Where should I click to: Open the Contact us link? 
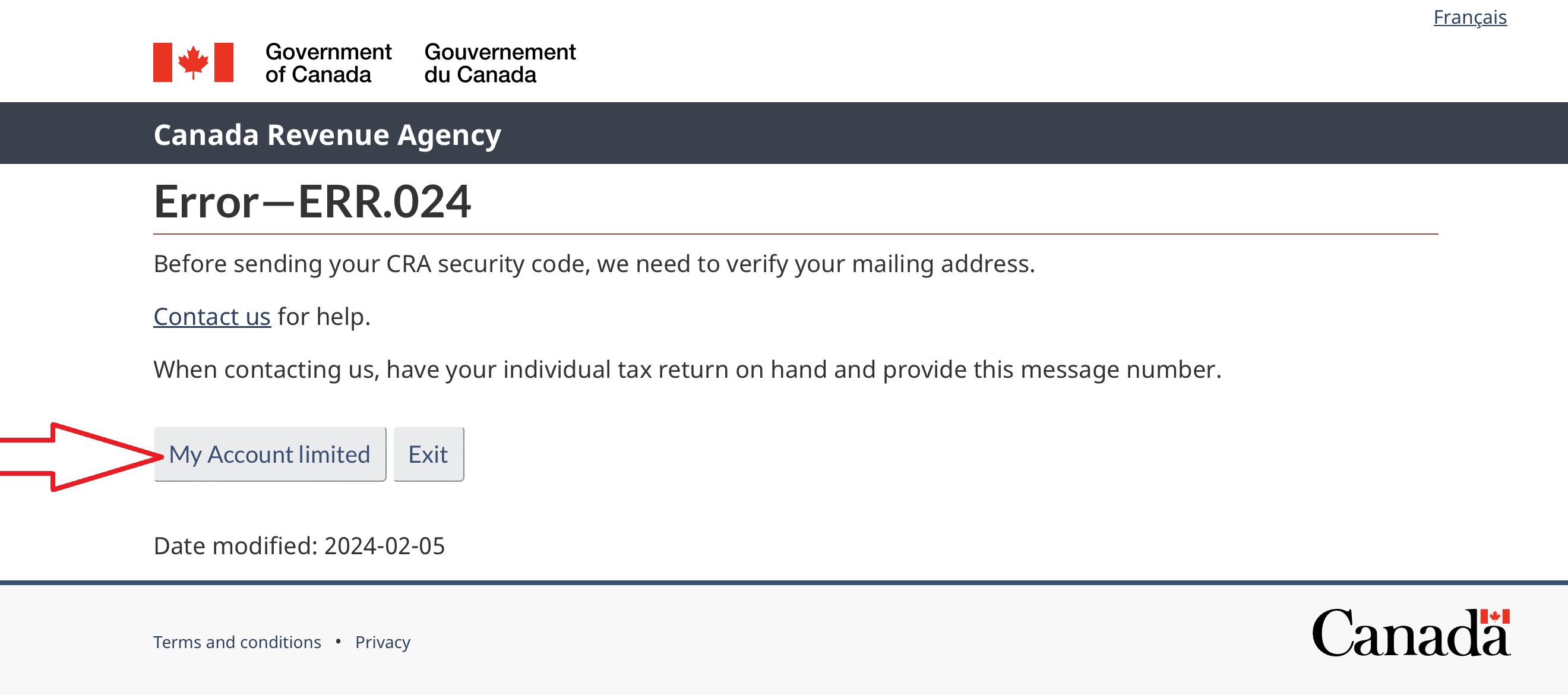pyautogui.click(x=212, y=317)
